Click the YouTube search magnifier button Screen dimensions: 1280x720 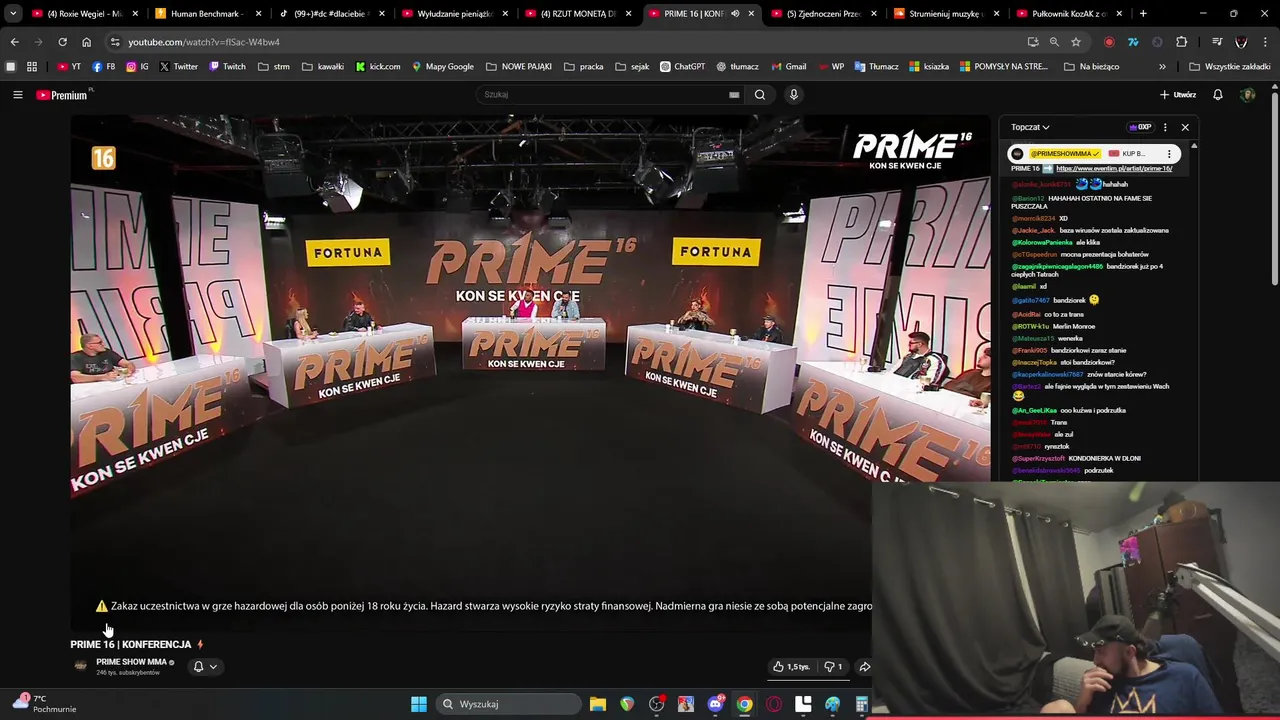tap(760, 95)
